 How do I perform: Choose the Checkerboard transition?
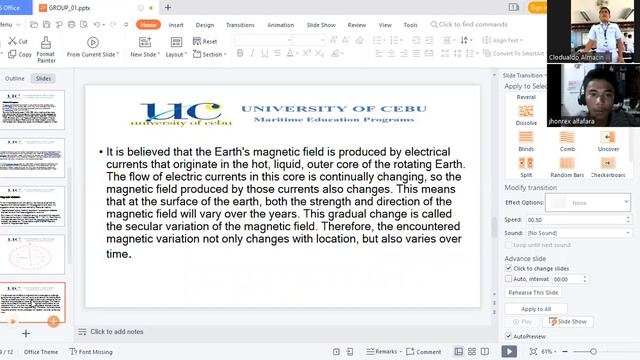608,167
